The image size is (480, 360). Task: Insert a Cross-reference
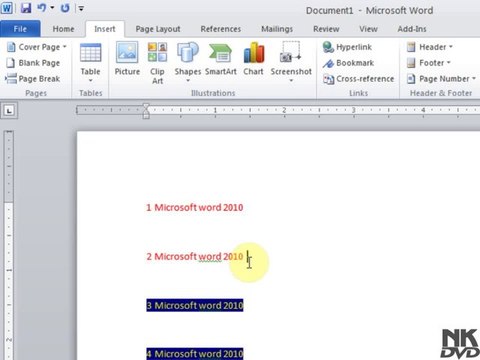358,79
